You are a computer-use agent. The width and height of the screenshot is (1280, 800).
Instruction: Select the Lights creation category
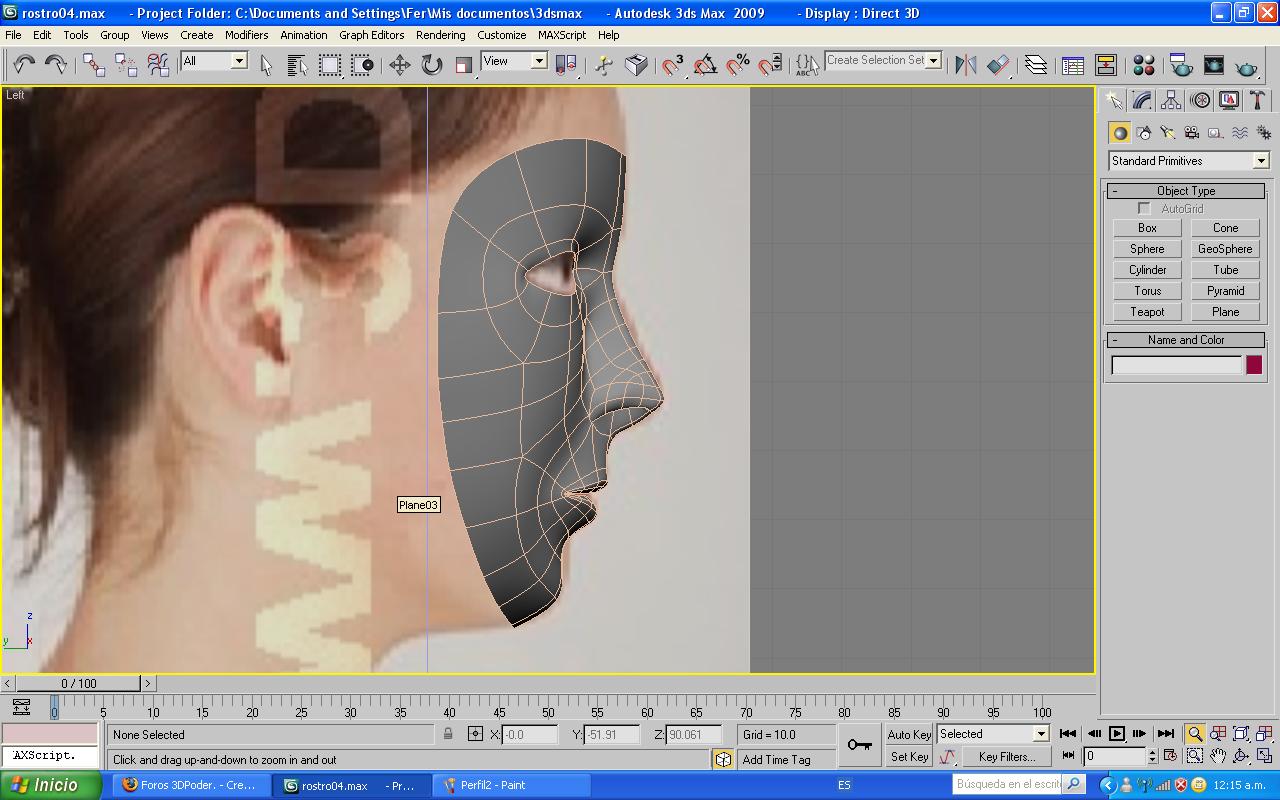(x=1168, y=132)
